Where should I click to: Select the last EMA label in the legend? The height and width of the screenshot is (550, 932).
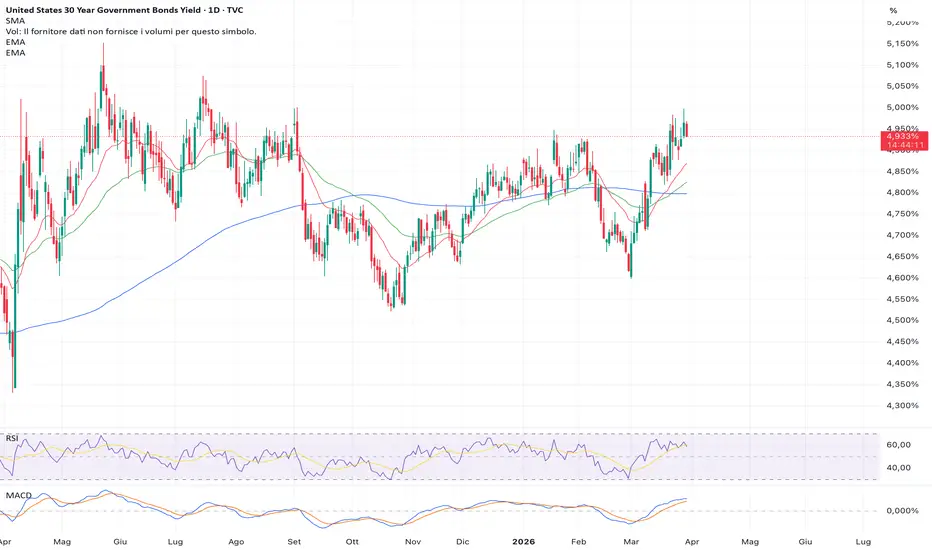point(15,53)
